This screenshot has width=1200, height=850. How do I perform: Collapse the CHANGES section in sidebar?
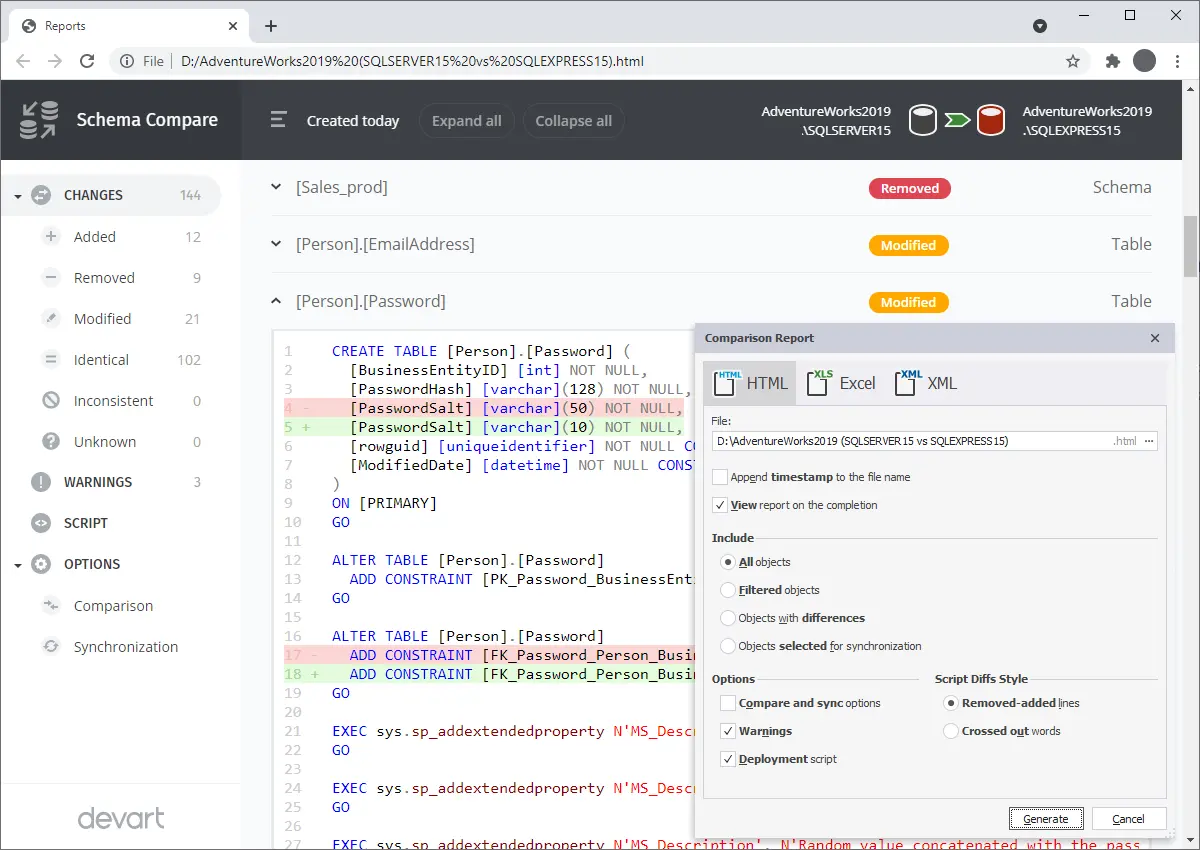[x=18, y=196]
